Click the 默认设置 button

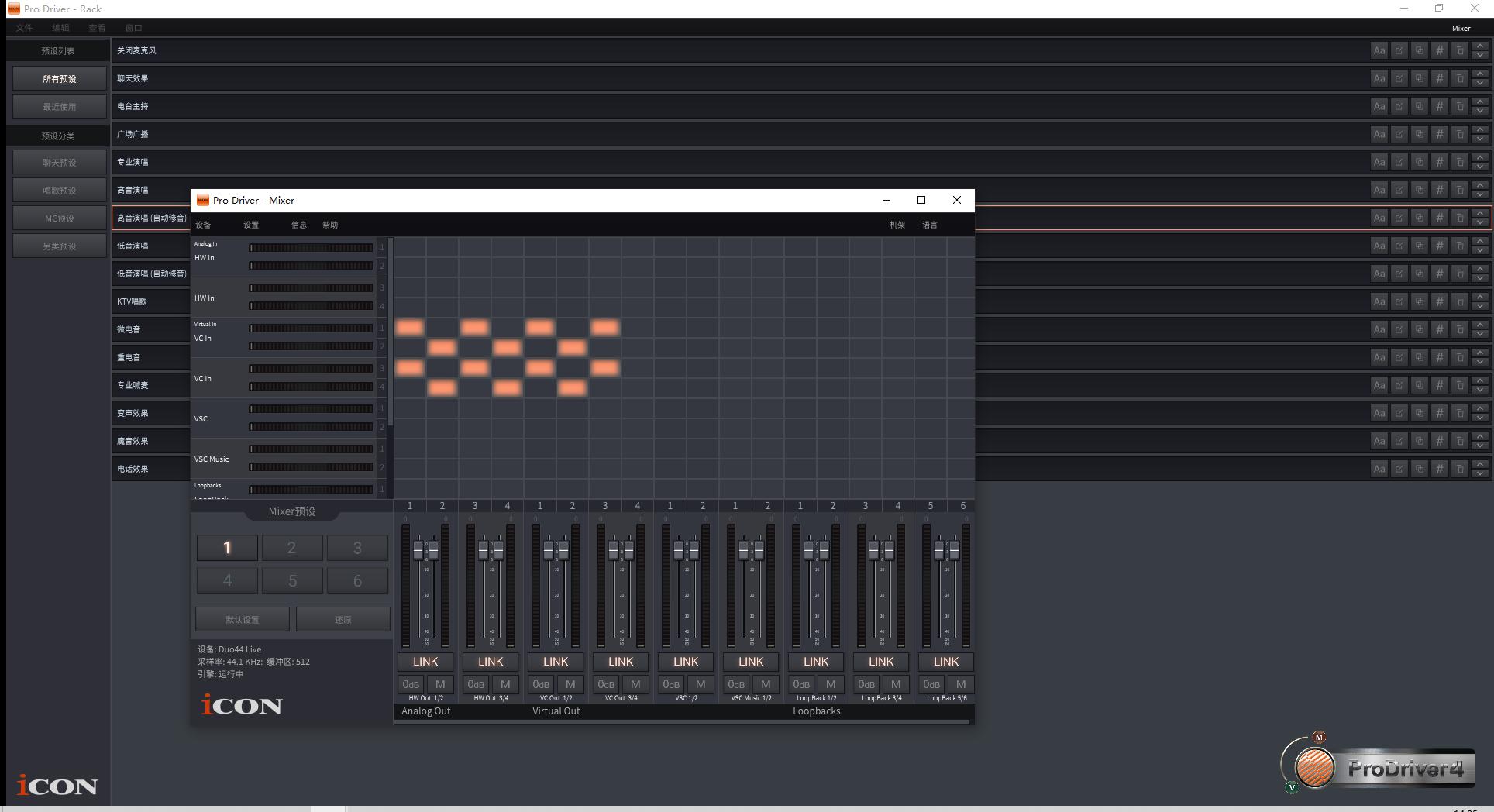point(243,619)
